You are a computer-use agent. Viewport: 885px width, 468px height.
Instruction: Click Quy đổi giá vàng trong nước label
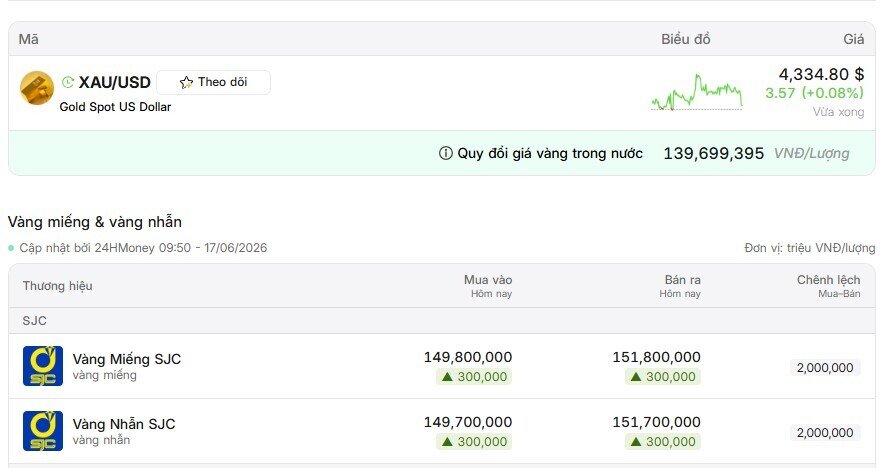[550, 154]
